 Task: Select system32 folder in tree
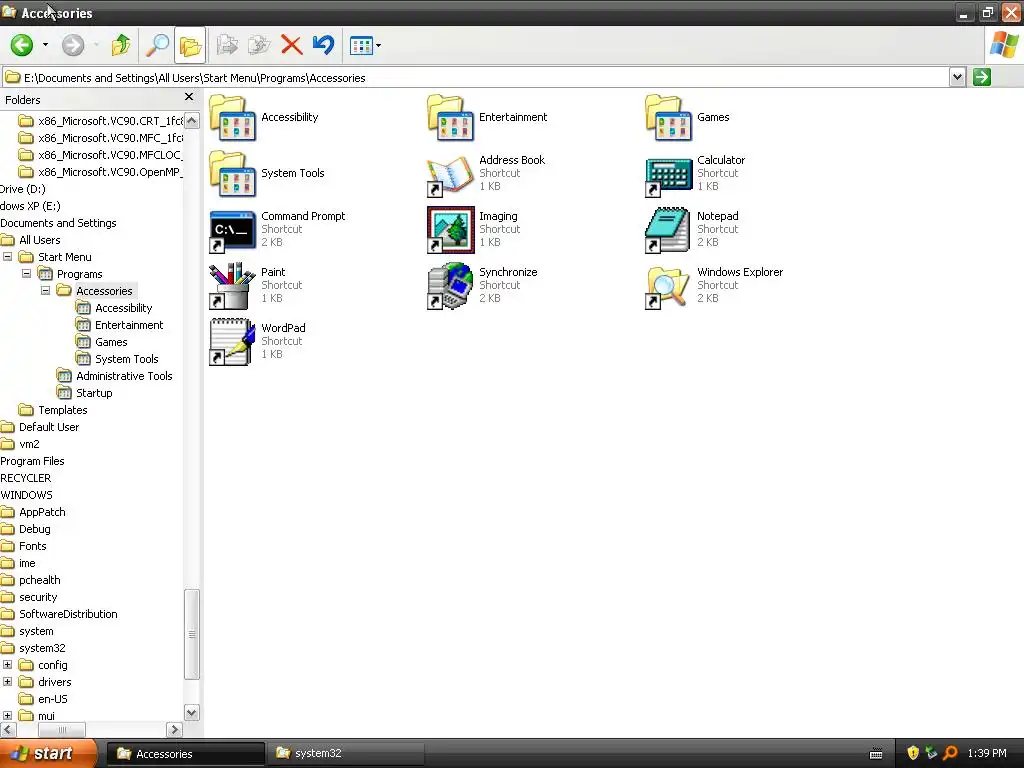point(42,647)
